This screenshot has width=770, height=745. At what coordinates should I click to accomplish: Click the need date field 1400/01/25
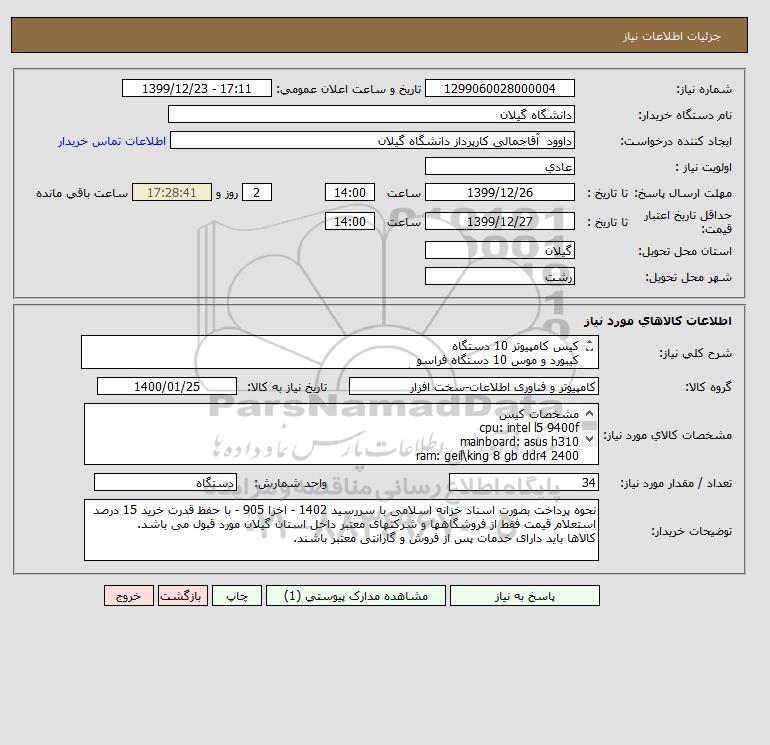coord(167,386)
